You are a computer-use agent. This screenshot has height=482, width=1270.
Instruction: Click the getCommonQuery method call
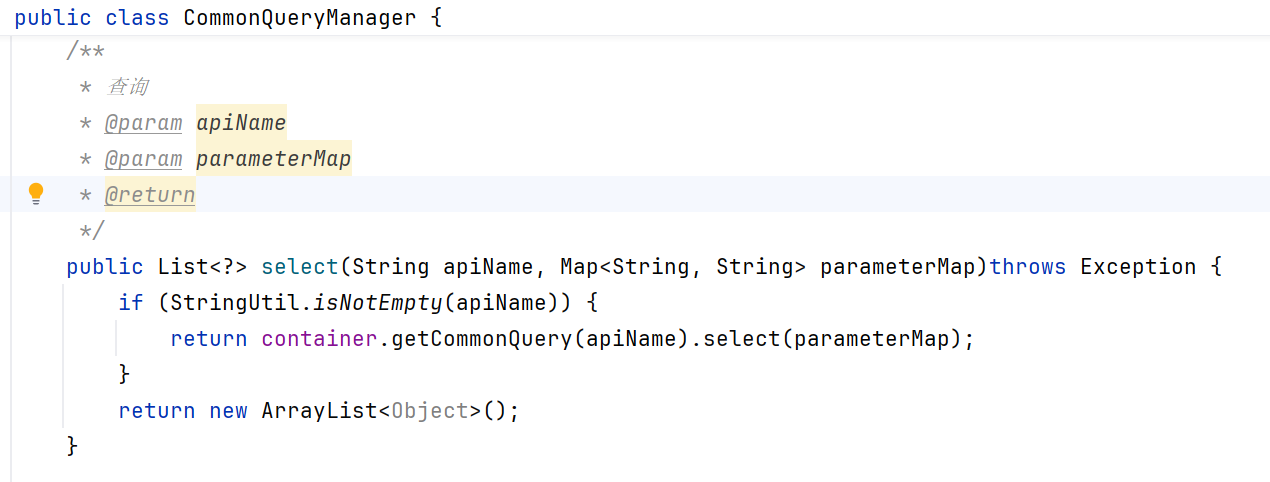[482, 339]
